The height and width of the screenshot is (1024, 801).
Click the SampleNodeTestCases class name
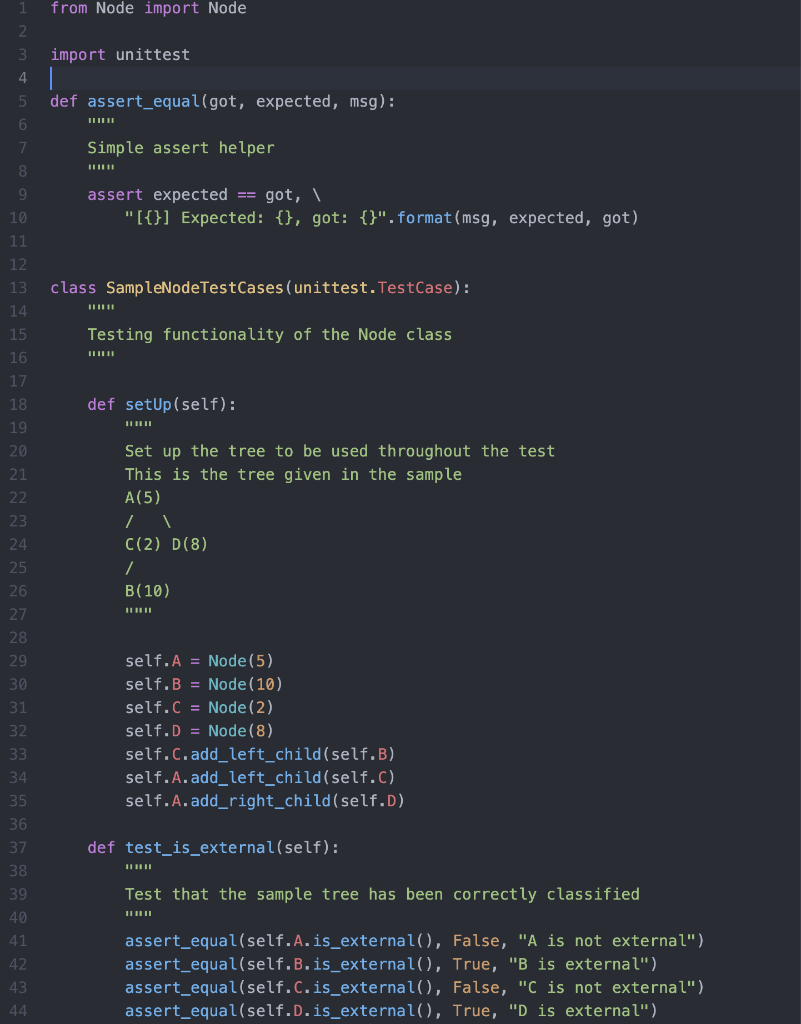click(x=195, y=288)
